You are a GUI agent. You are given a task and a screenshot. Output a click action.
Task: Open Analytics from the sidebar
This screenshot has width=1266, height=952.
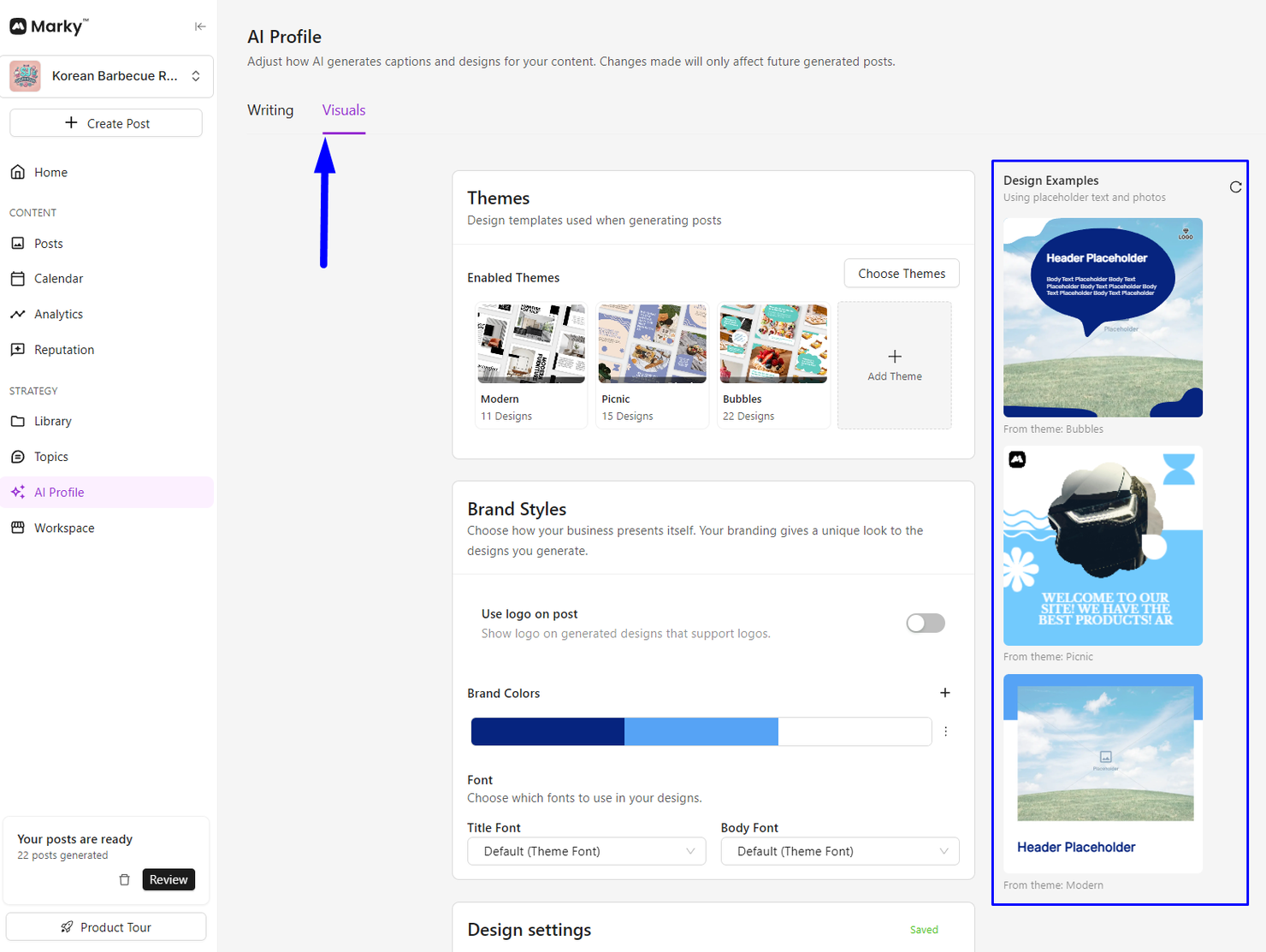pos(58,314)
